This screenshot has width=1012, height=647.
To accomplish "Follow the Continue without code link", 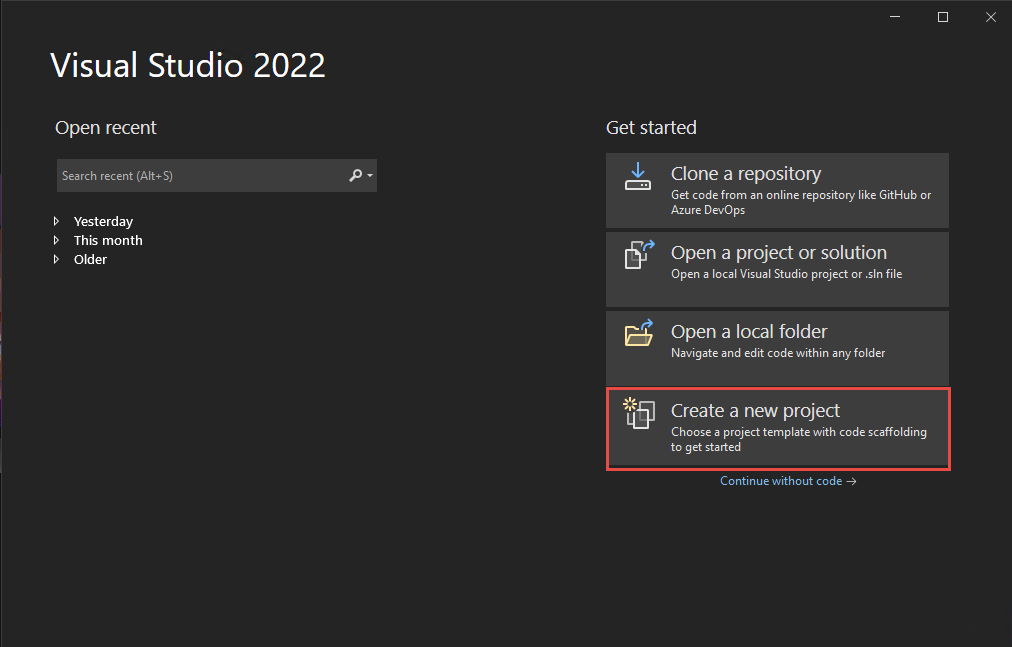I will coord(788,481).
